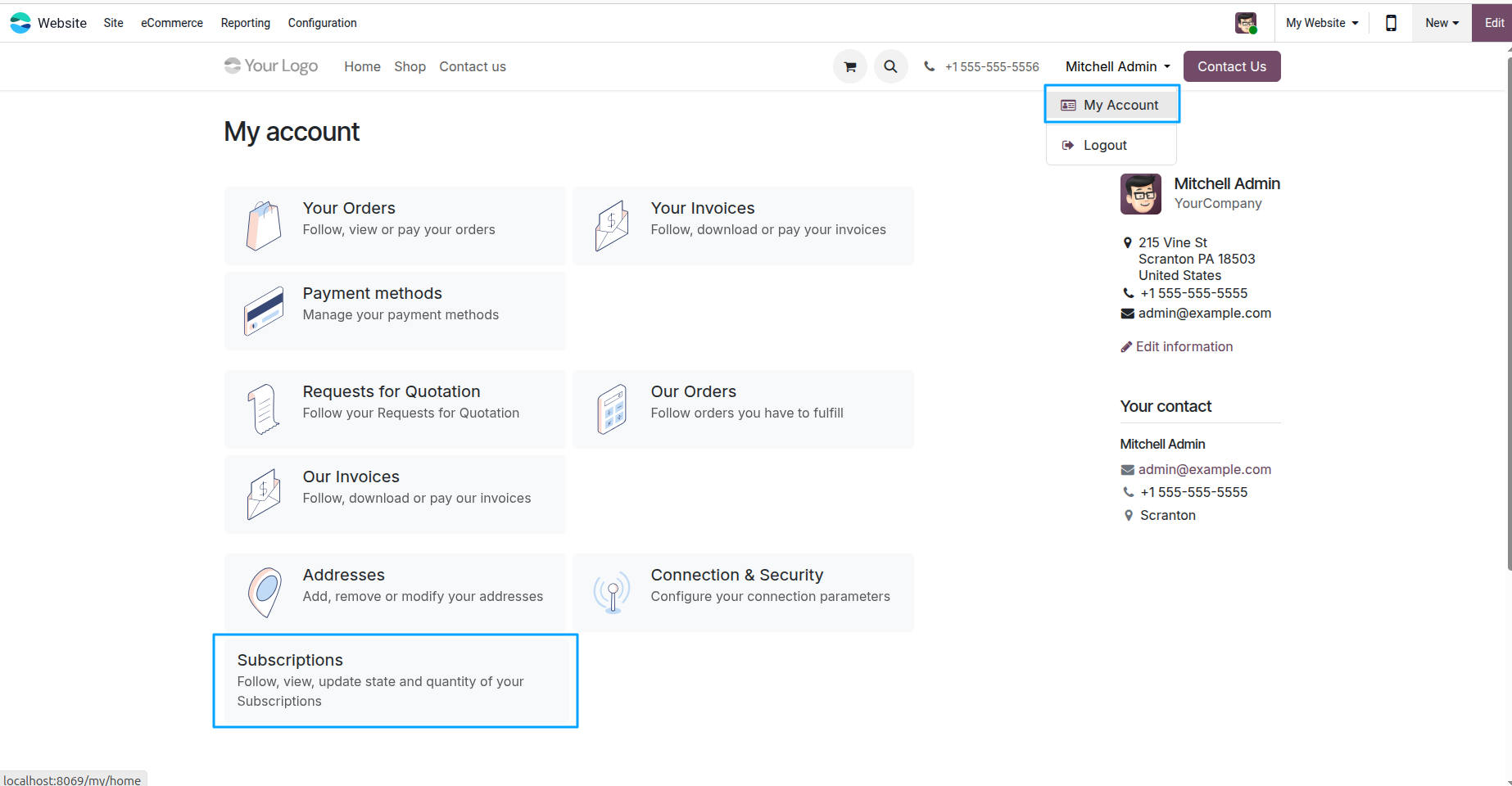Open the Odoo Website app logo
1512x786 pixels.
(x=20, y=23)
